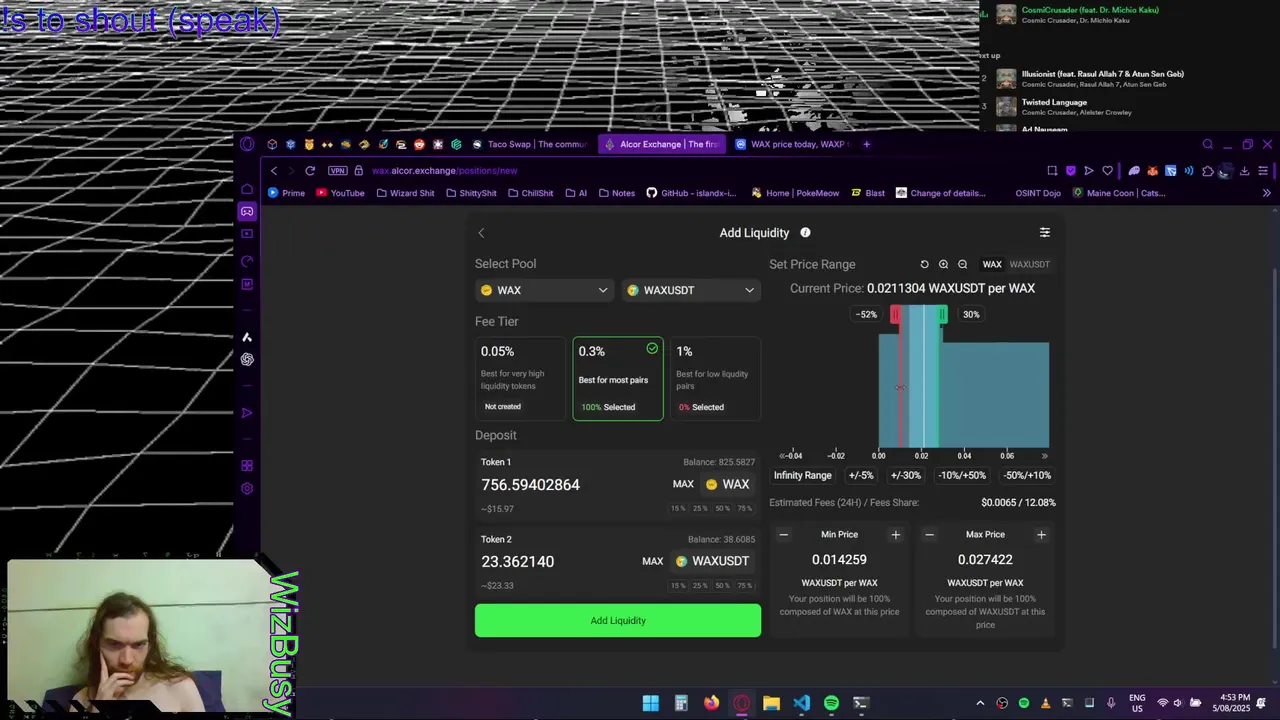Open the AI bookmarks folder
The image size is (1280, 720).
tap(576, 193)
